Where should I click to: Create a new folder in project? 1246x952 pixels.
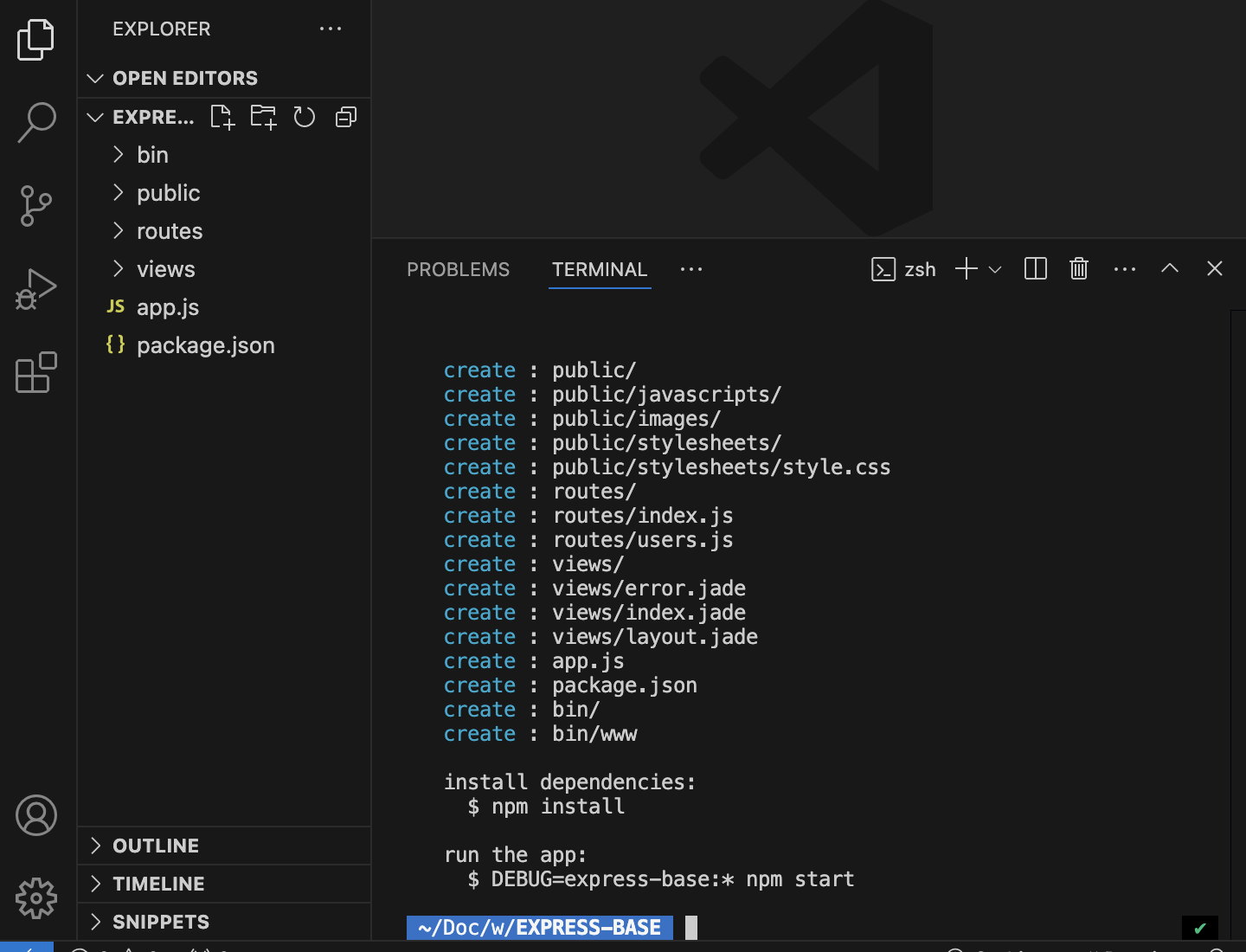pyautogui.click(x=263, y=117)
